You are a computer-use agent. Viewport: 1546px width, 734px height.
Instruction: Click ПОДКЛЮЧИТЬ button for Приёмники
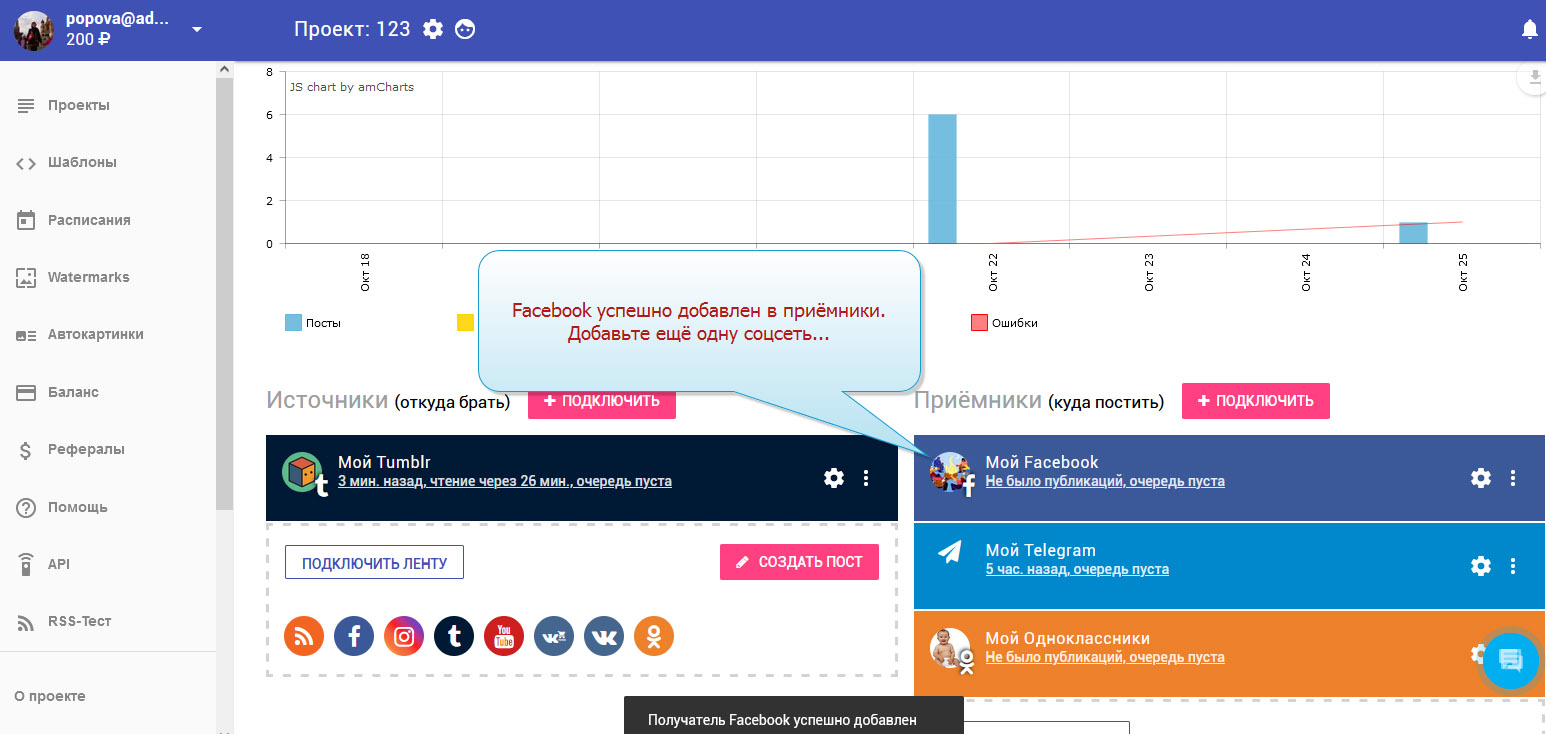tap(1255, 401)
